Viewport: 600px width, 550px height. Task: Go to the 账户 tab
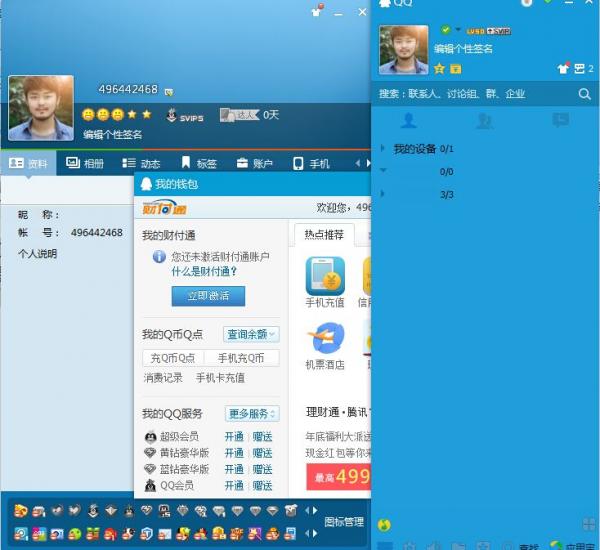coord(254,163)
